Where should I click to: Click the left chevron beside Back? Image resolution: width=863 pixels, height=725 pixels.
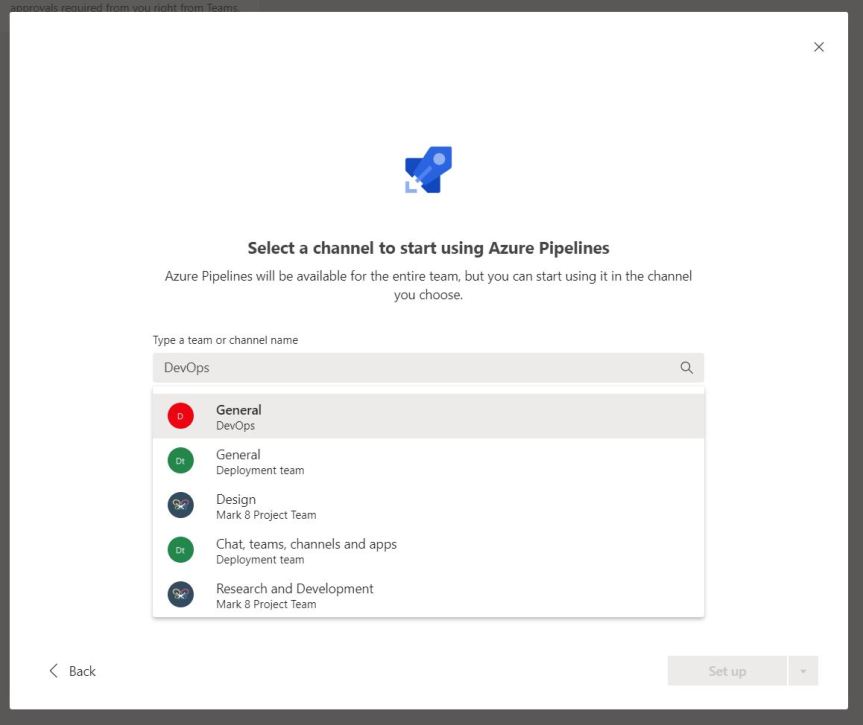coord(54,671)
